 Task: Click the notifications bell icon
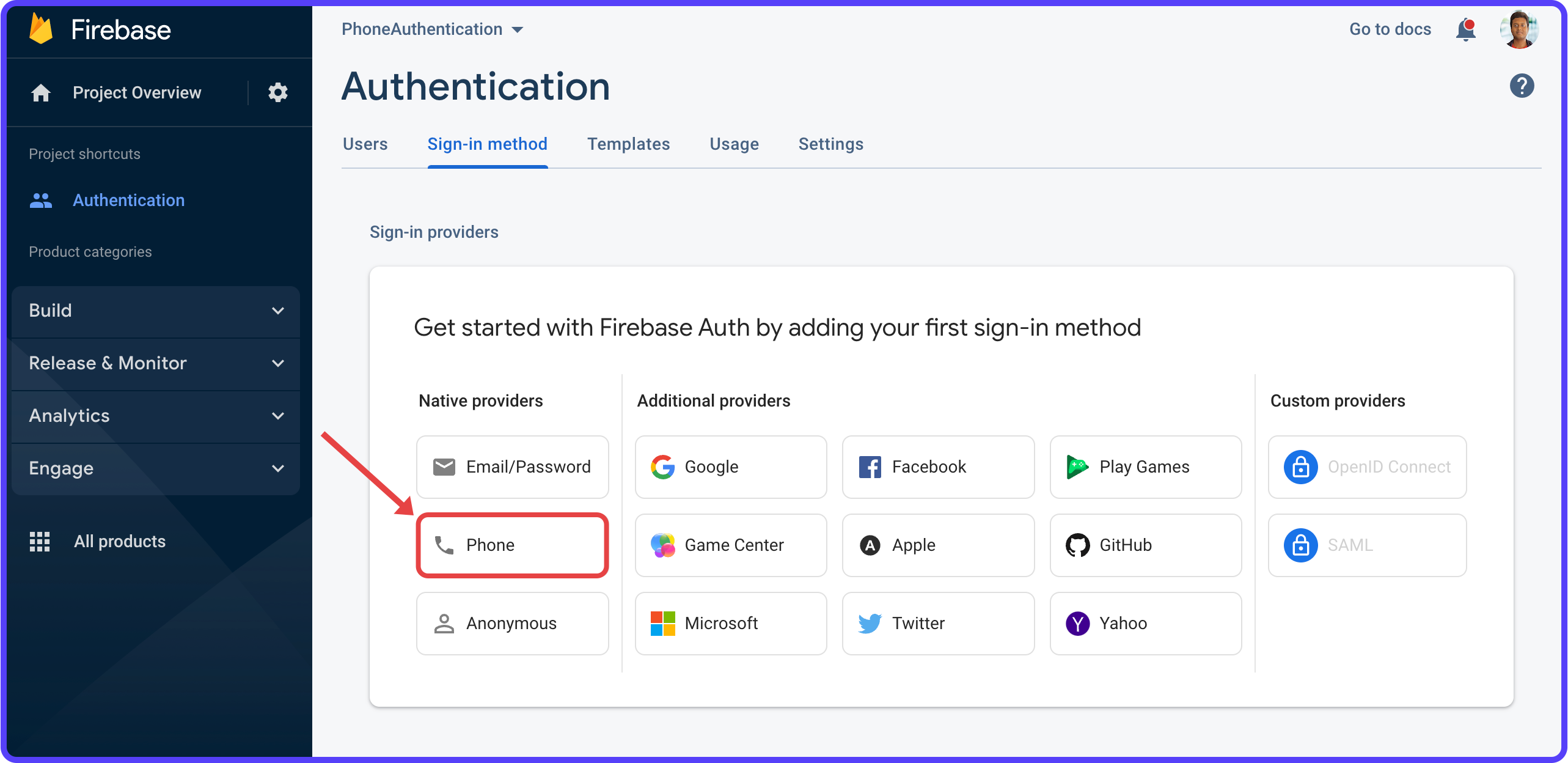click(x=1465, y=29)
